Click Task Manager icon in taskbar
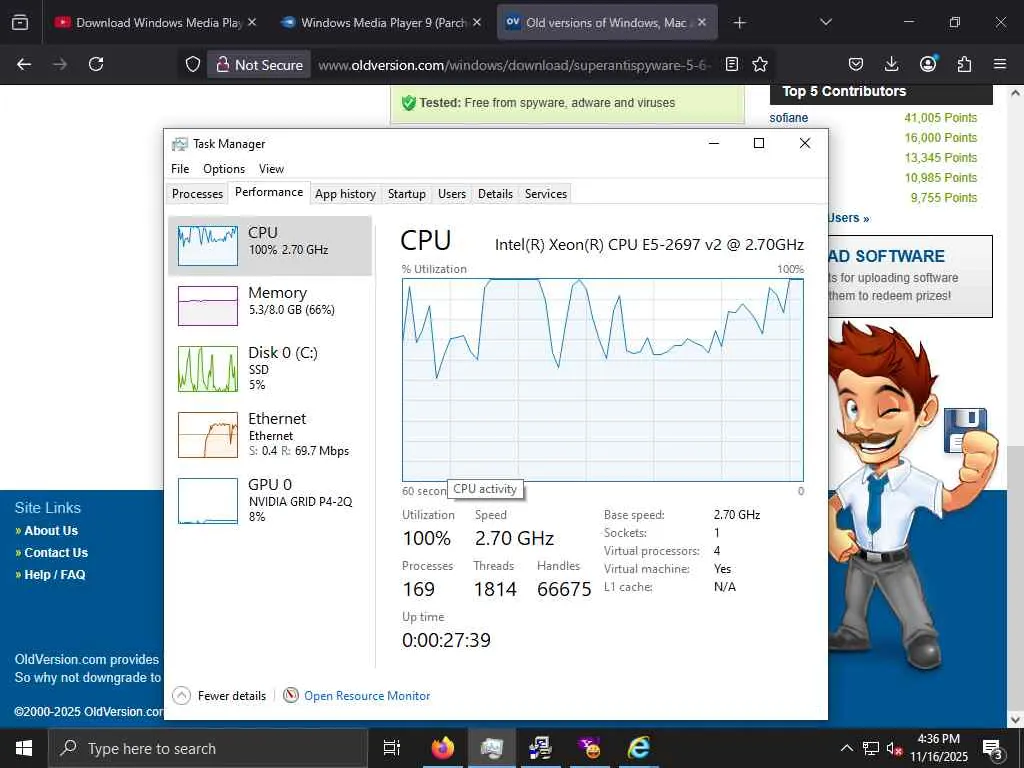Viewport: 1024px width, 768px height. tap(491, 748)
